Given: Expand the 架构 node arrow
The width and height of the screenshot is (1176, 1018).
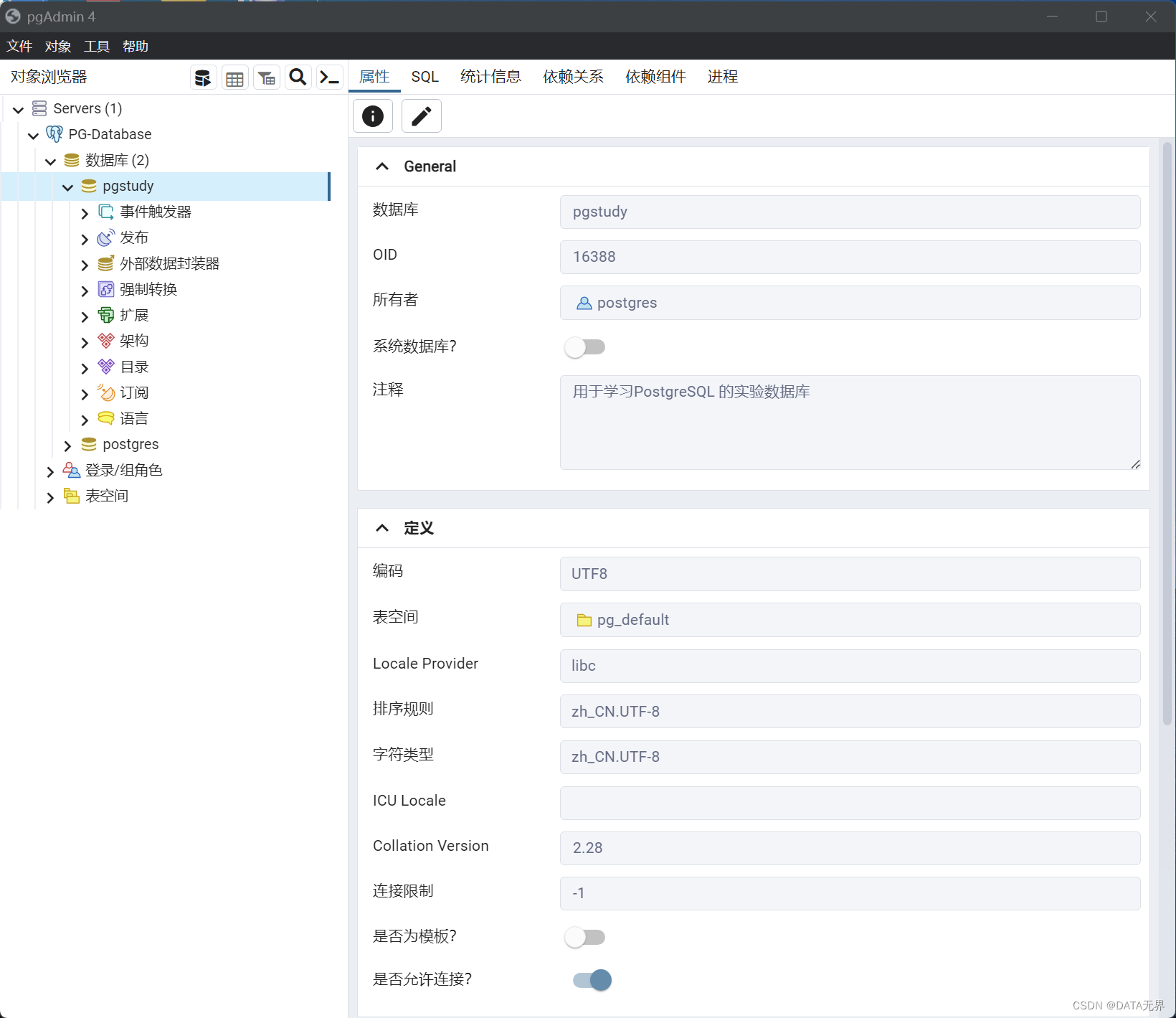Looking at the screenshot, I should click(85, 342).
